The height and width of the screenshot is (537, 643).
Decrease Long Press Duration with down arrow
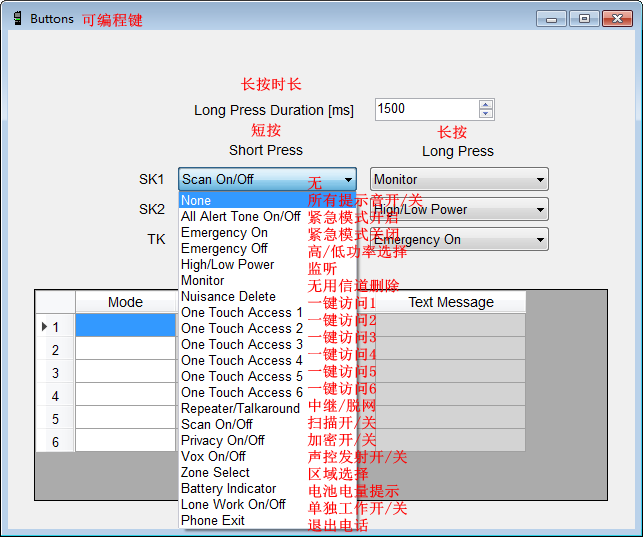486,113
